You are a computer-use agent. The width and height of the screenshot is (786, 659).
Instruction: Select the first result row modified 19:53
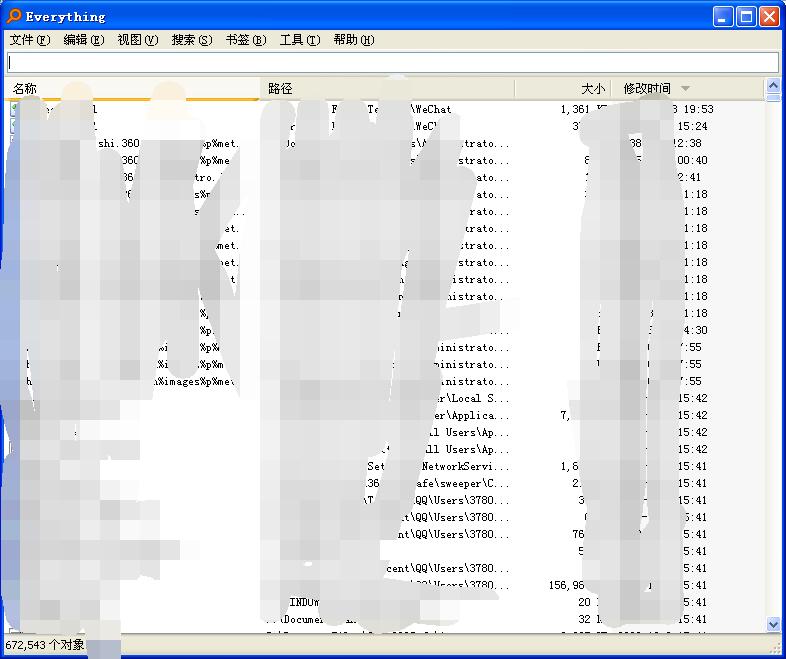point(400,109)
